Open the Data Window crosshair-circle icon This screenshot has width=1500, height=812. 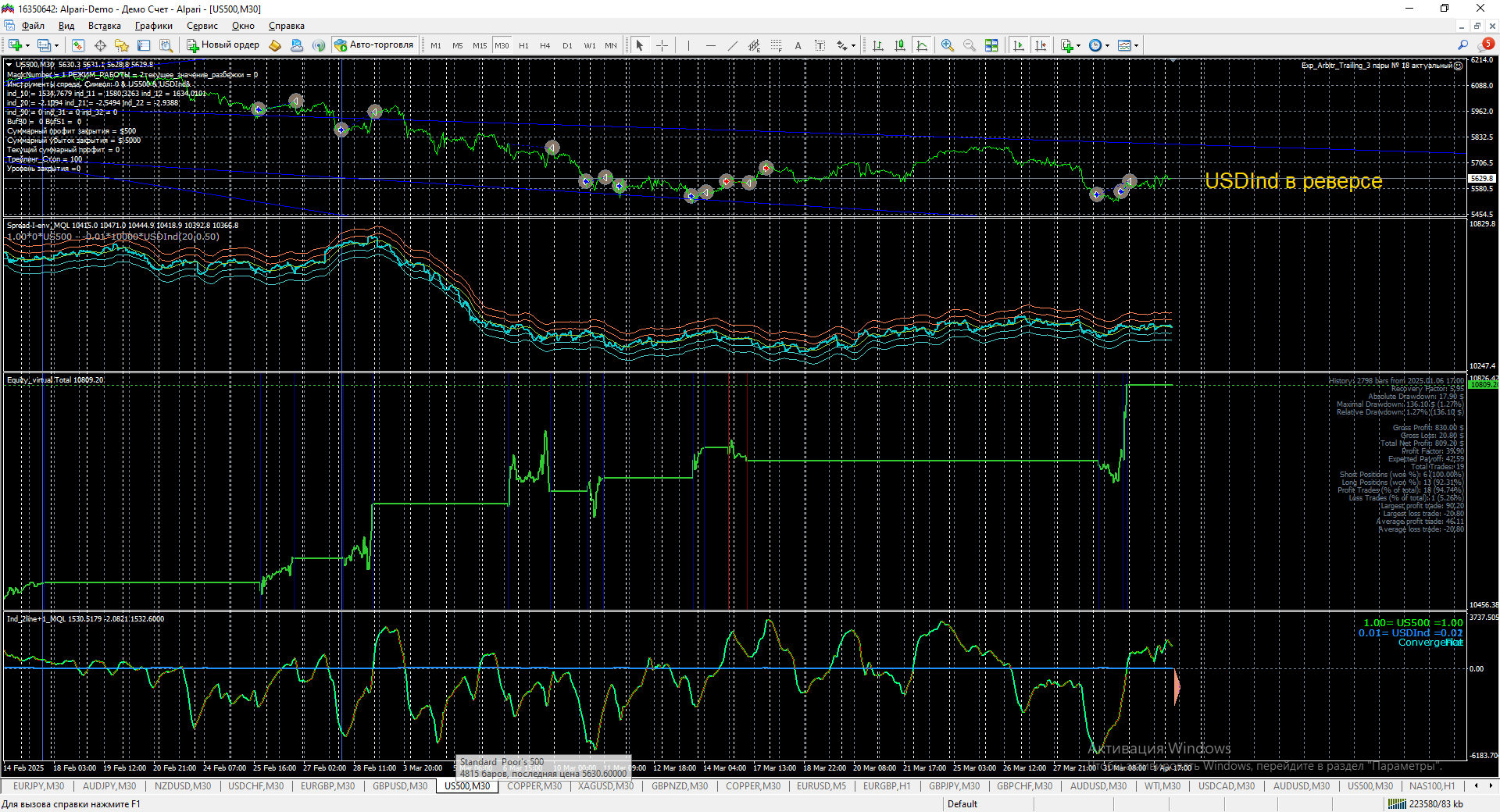click(100, 45)
